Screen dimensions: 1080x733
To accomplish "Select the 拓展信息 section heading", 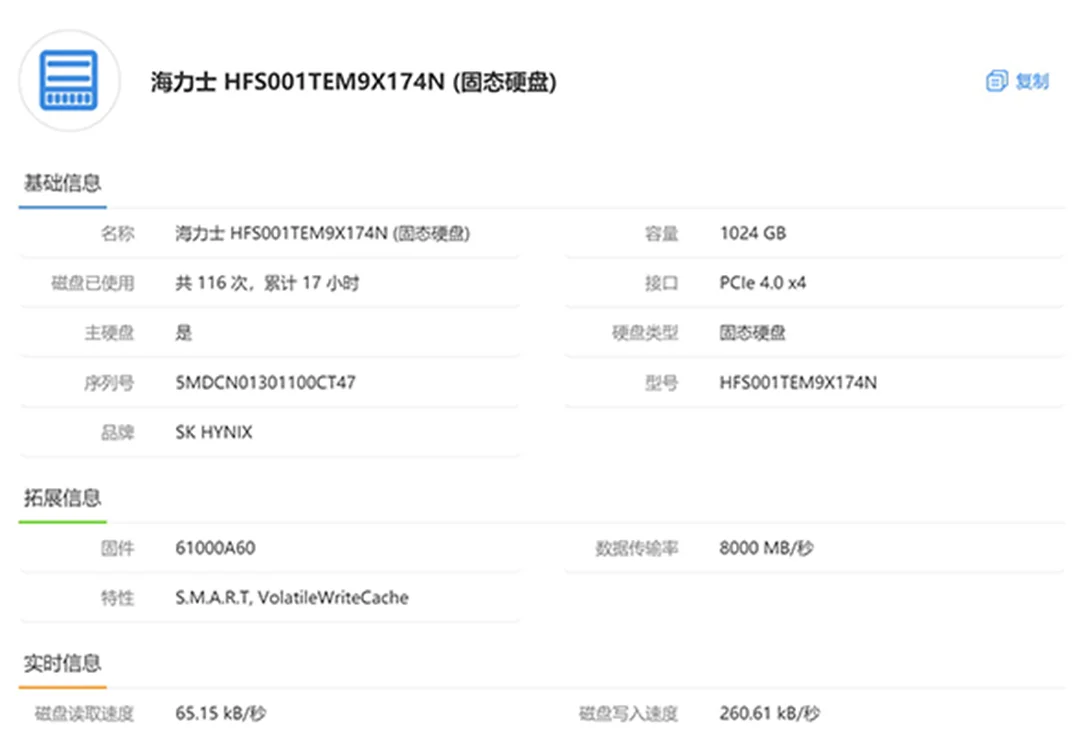I will click(x=62, y=498).
